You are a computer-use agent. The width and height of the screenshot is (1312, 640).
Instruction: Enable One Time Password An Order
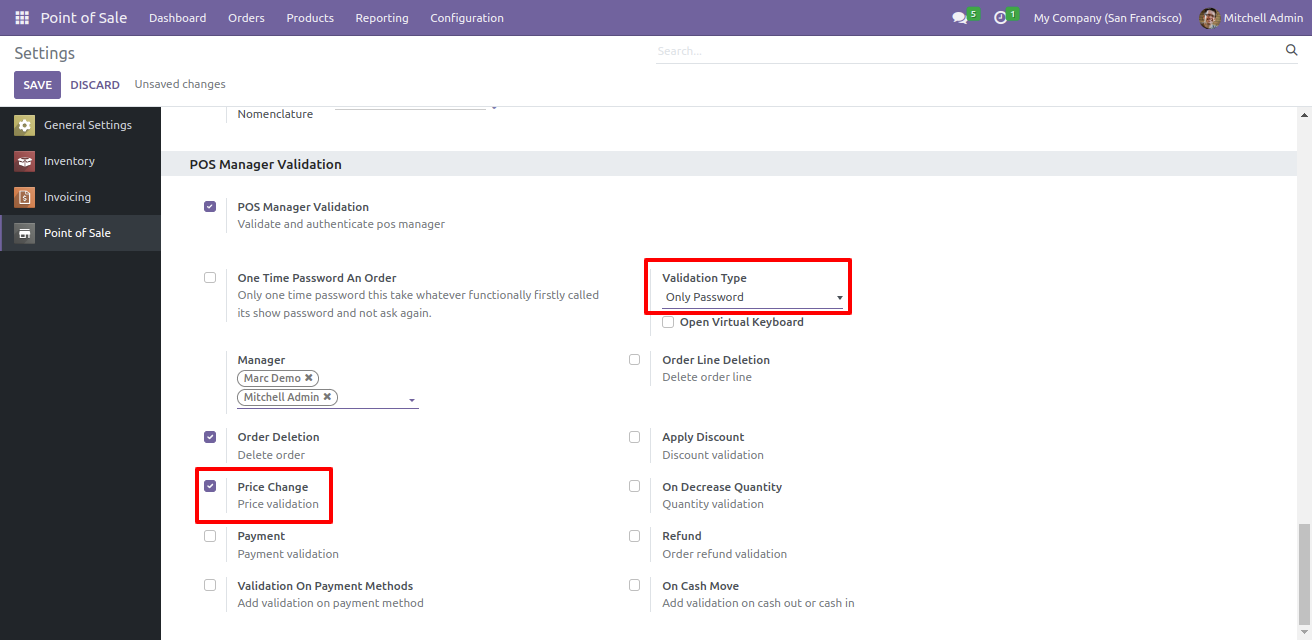tap(210, 278)
